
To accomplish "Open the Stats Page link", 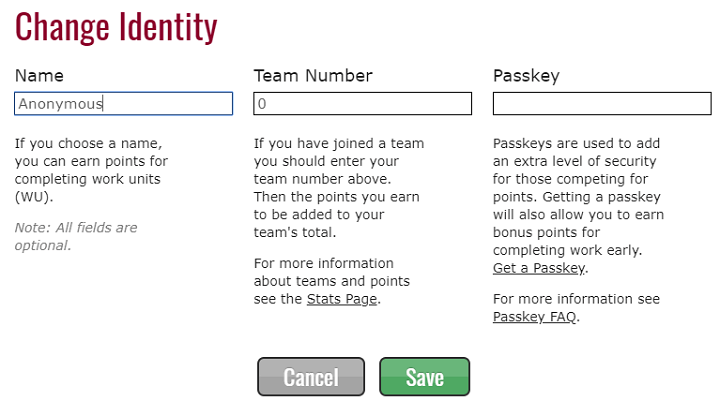I will 343,298.
